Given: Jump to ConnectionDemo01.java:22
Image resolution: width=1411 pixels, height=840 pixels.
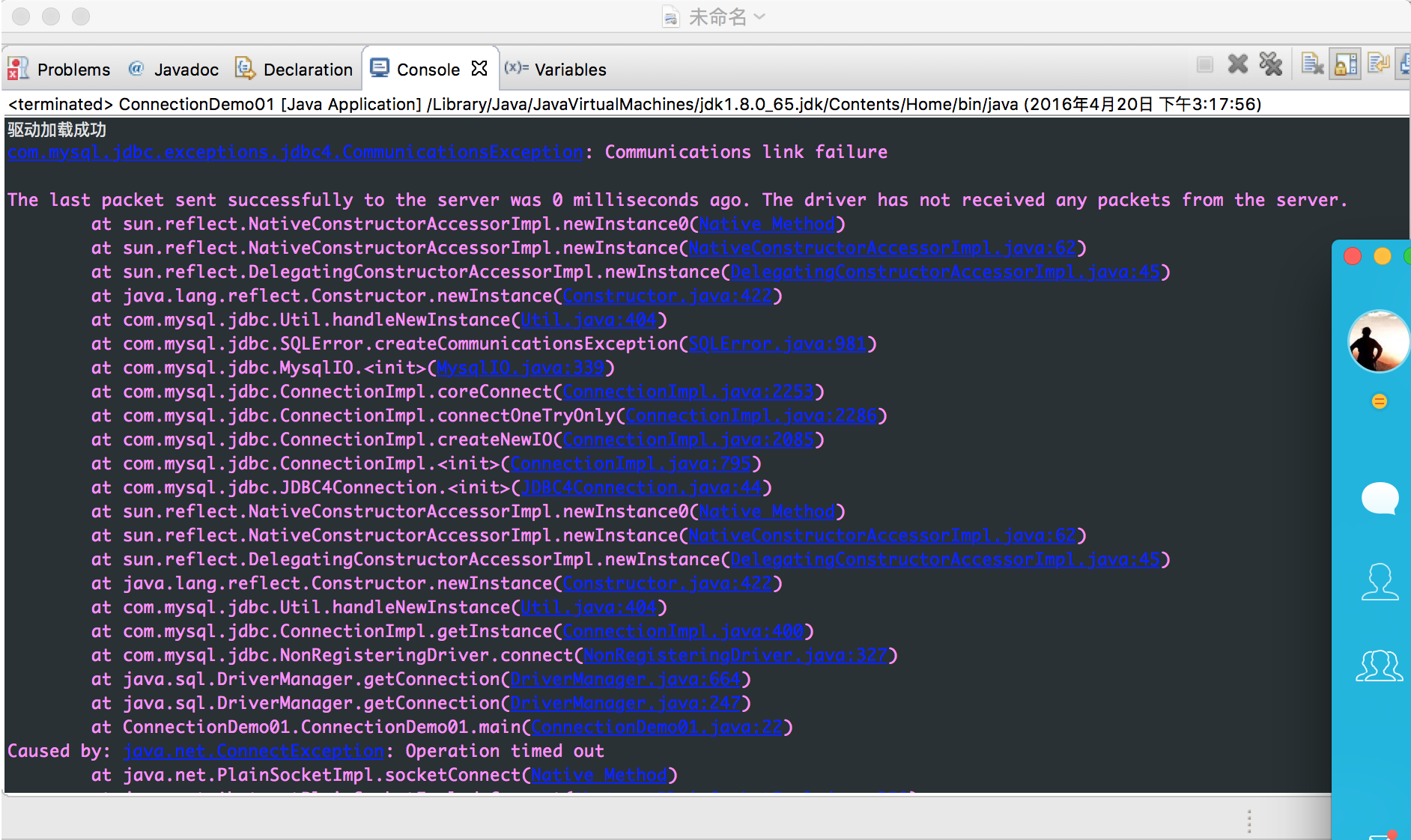Looking at the screenshot, I should click(657, 728).
